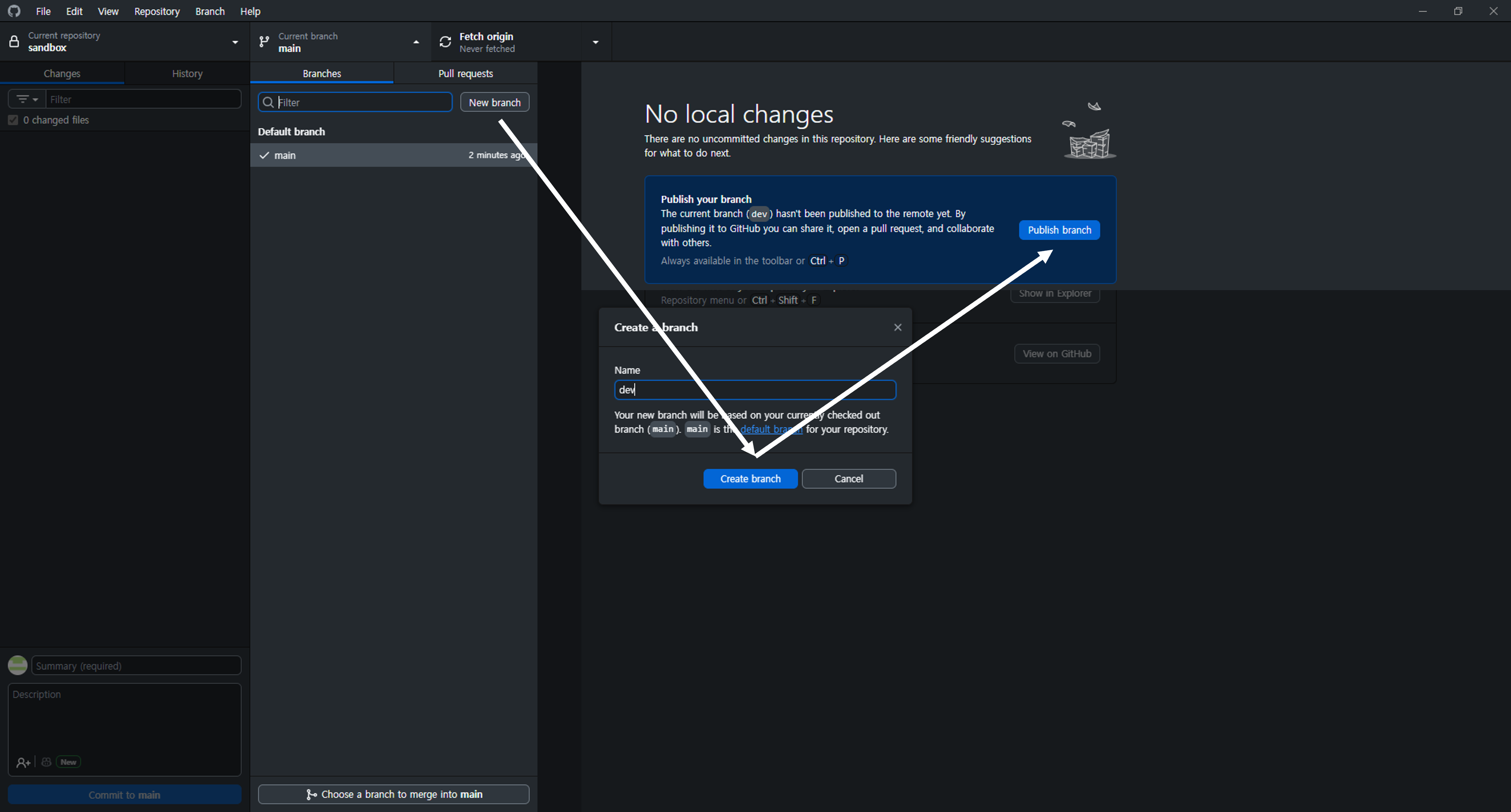Open the Repository menu
The image size is (1511, 812).
[157, 11]
